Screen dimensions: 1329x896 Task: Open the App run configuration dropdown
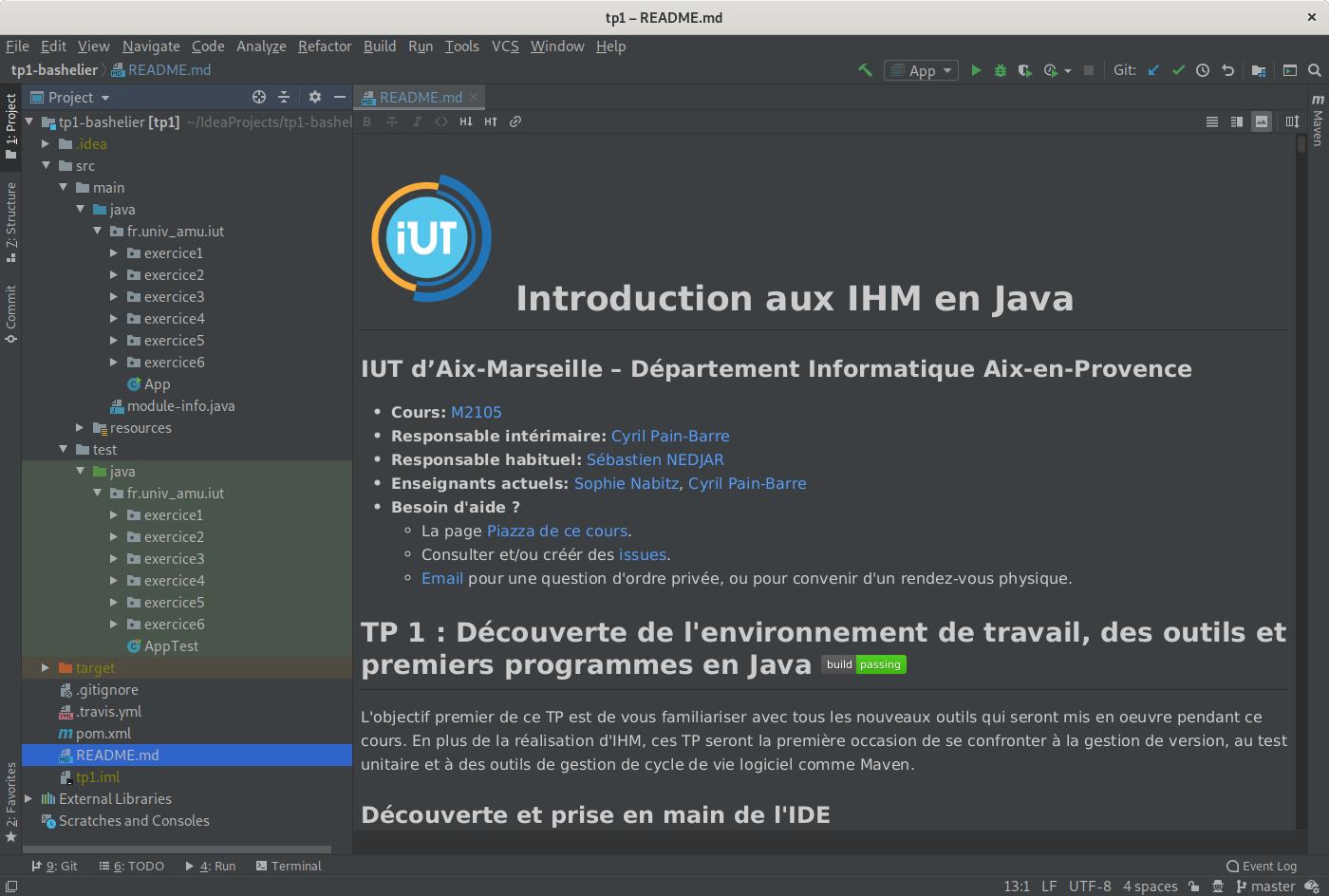921,70
